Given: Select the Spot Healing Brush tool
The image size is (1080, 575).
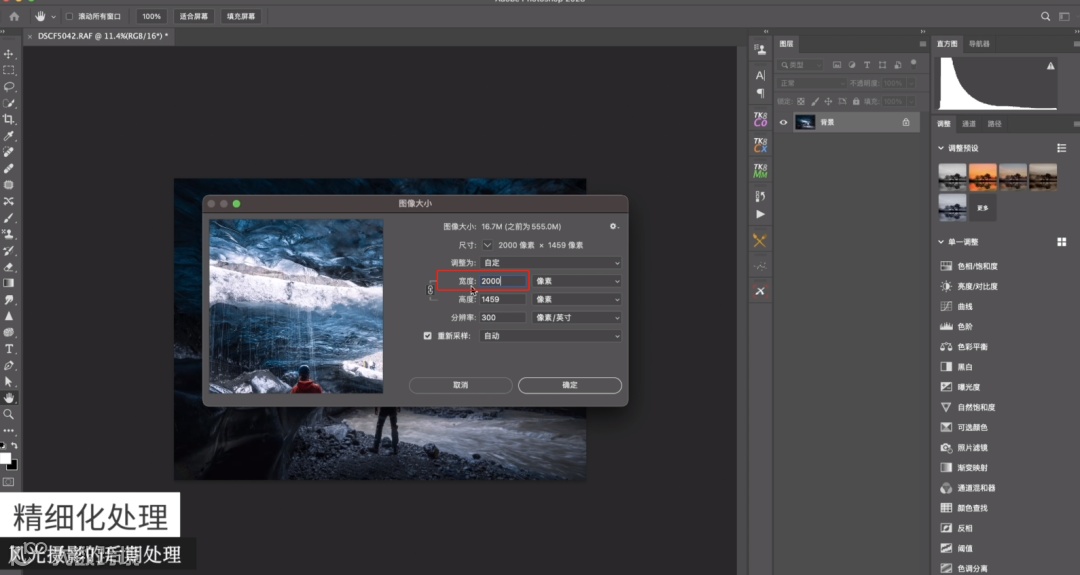Looking at the screenshot, I should [x=8, y=151].
